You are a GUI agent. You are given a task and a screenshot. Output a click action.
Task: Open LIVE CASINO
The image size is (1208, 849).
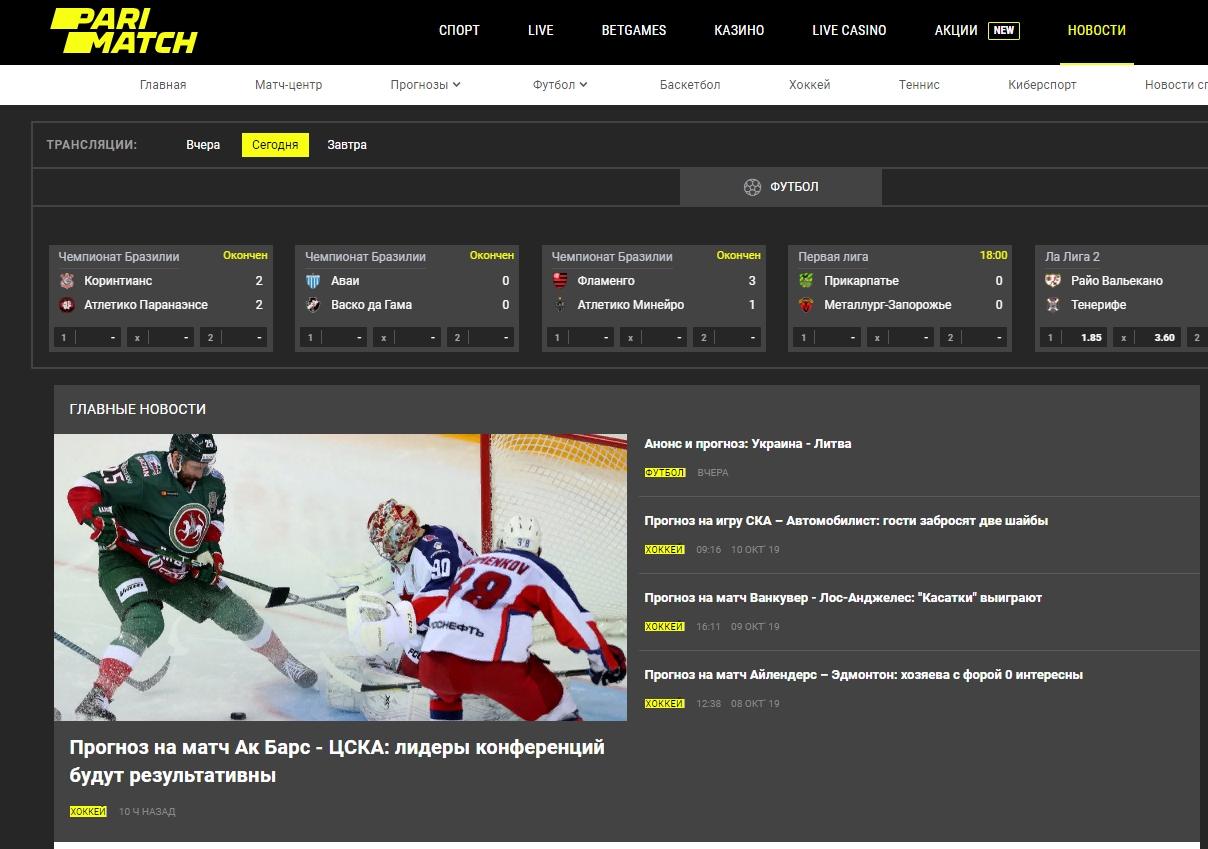[x=849, y=30]
